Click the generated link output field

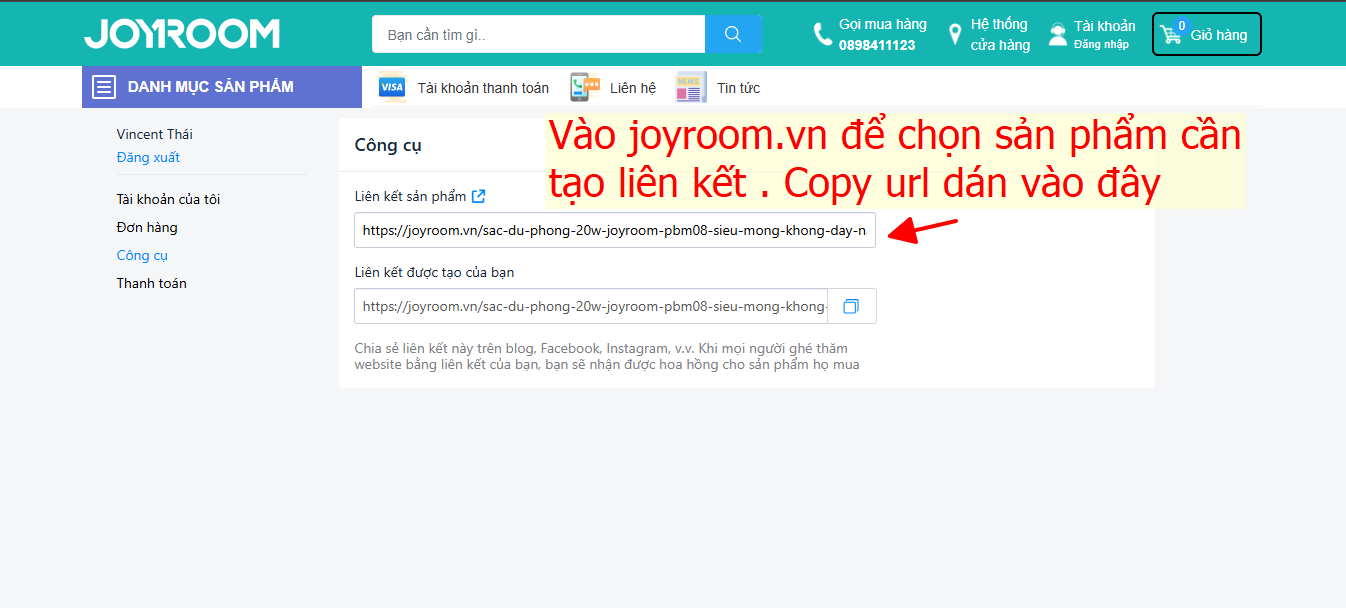(x=591, y=306)
